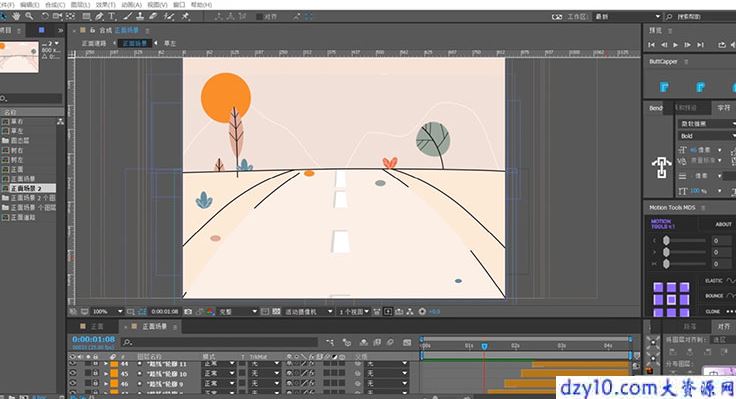Click the first ButtCapper blue cap button
This screenshot has height=399, width=736.
[x=664, y=87]
